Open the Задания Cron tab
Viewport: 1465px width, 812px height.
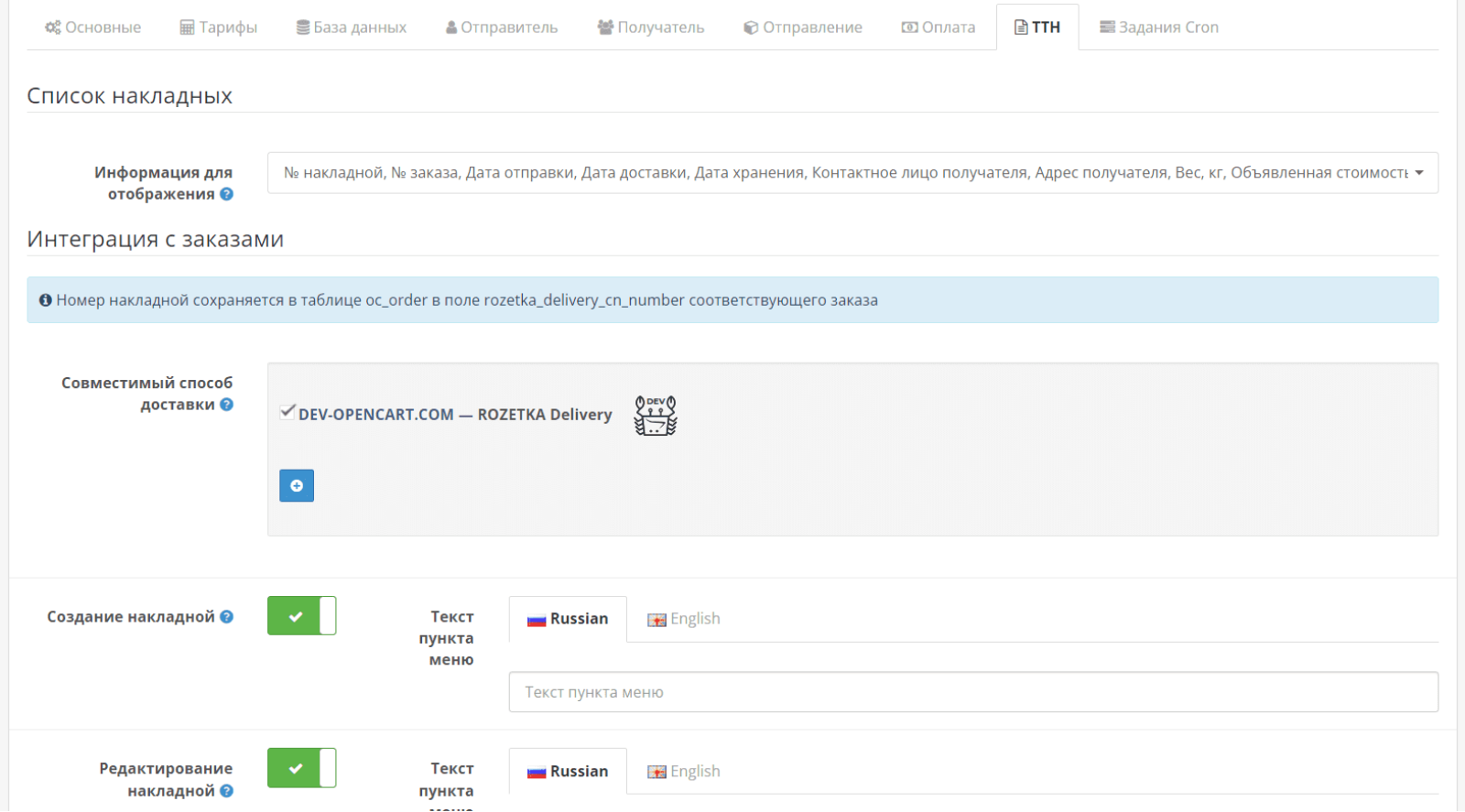pyautogui.click(x=1159, y=27)
